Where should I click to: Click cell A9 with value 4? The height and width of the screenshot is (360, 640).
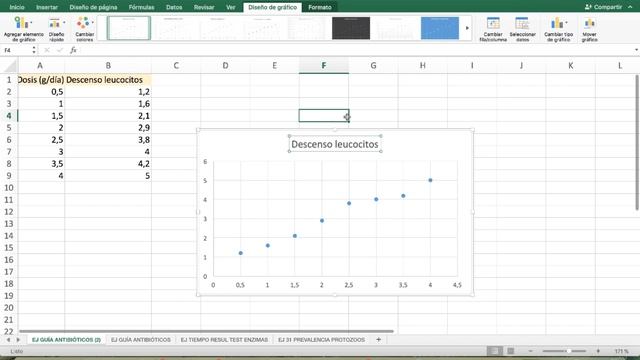click(x=41, y=176)
